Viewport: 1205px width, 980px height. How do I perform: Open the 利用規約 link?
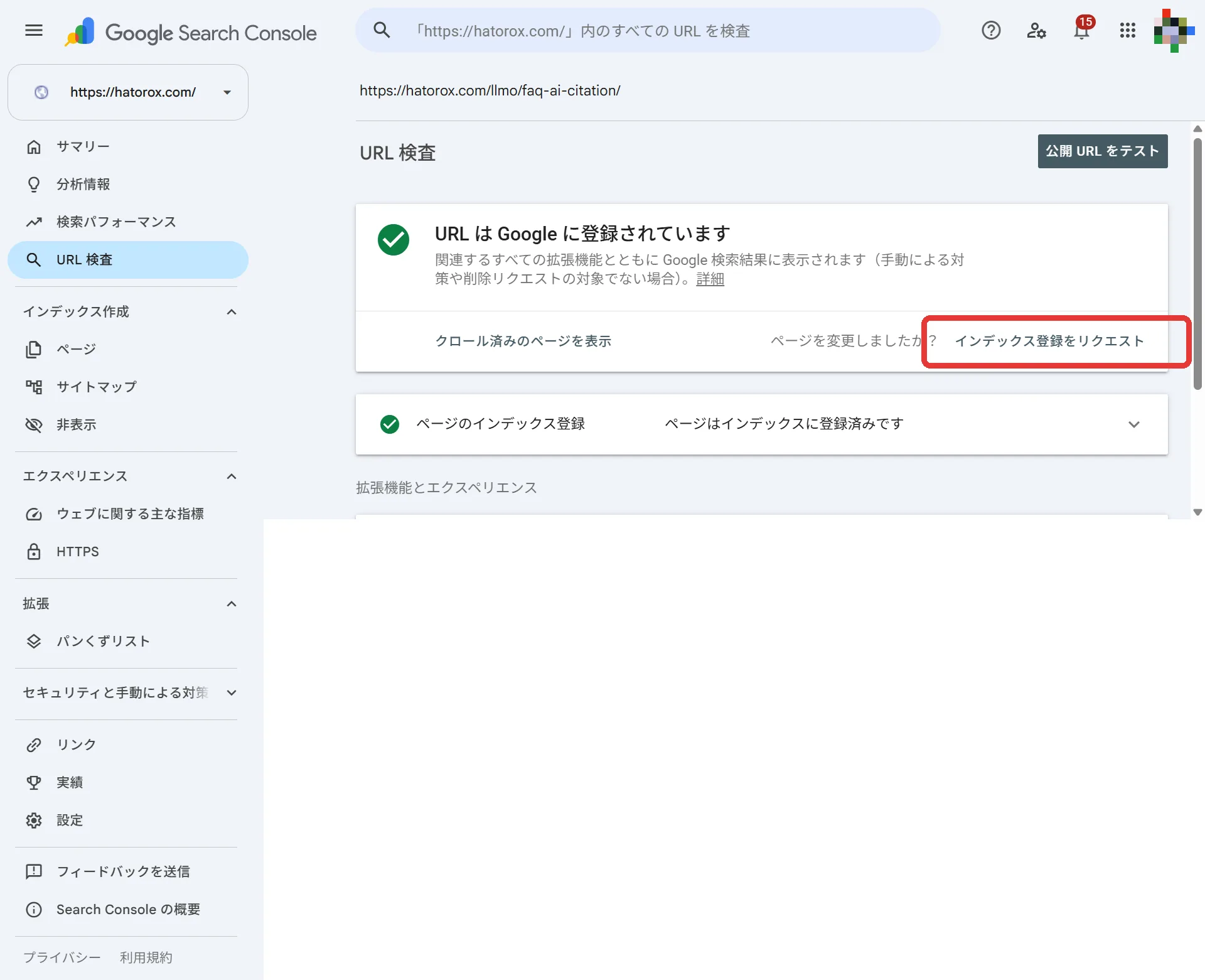146,957
